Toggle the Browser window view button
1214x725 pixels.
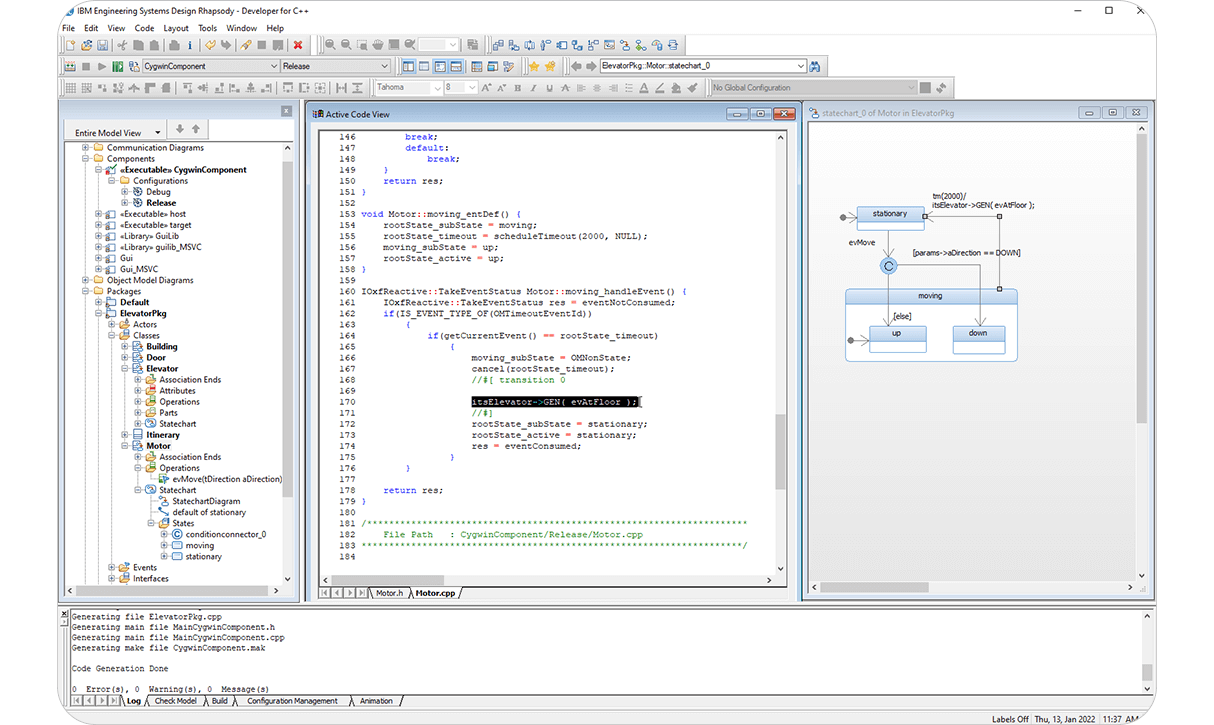pyautogui.click(x=408, y=66)
